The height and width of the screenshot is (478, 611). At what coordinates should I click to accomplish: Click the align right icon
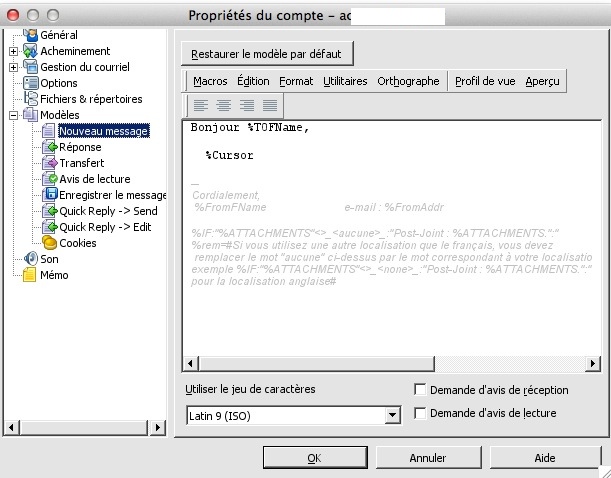[246, 105]
